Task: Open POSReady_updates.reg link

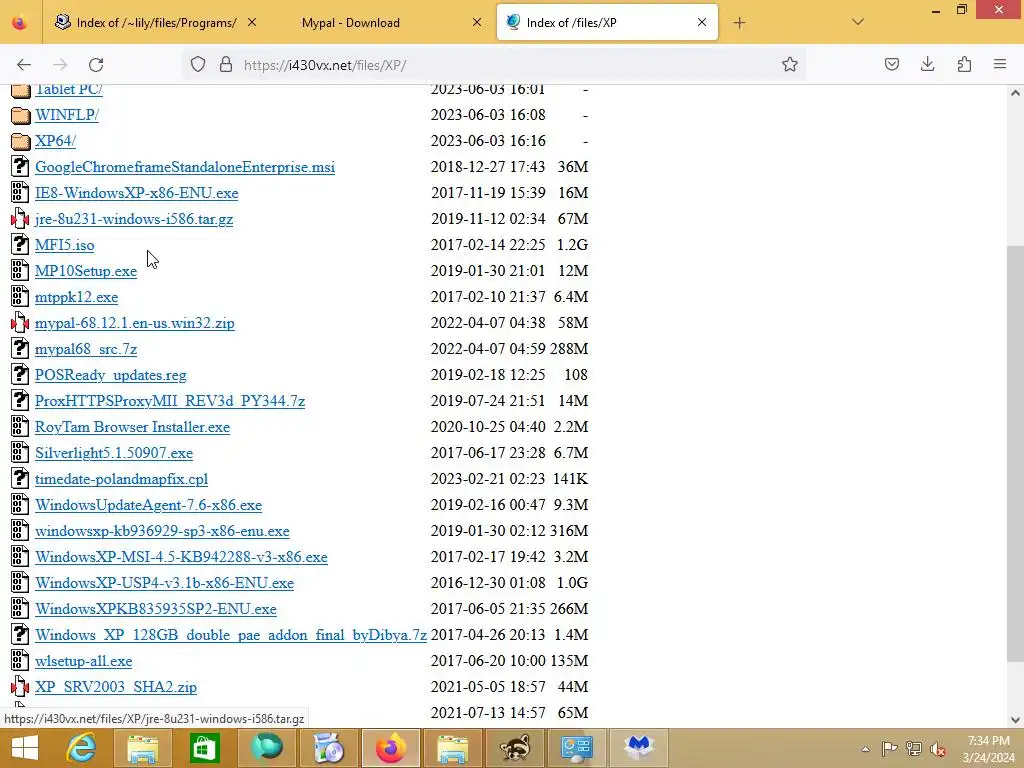Action: pyautogui.click(x=110, y=376)
